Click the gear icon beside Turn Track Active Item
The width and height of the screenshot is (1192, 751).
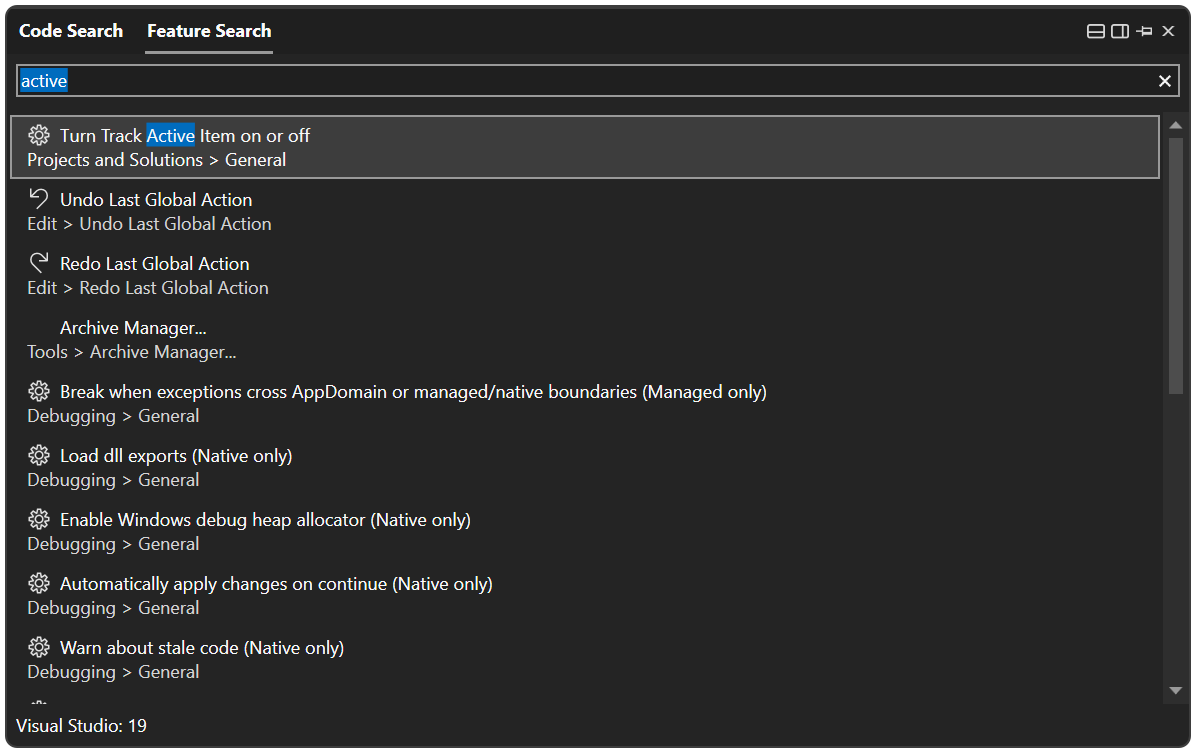(x=39, y=135)
